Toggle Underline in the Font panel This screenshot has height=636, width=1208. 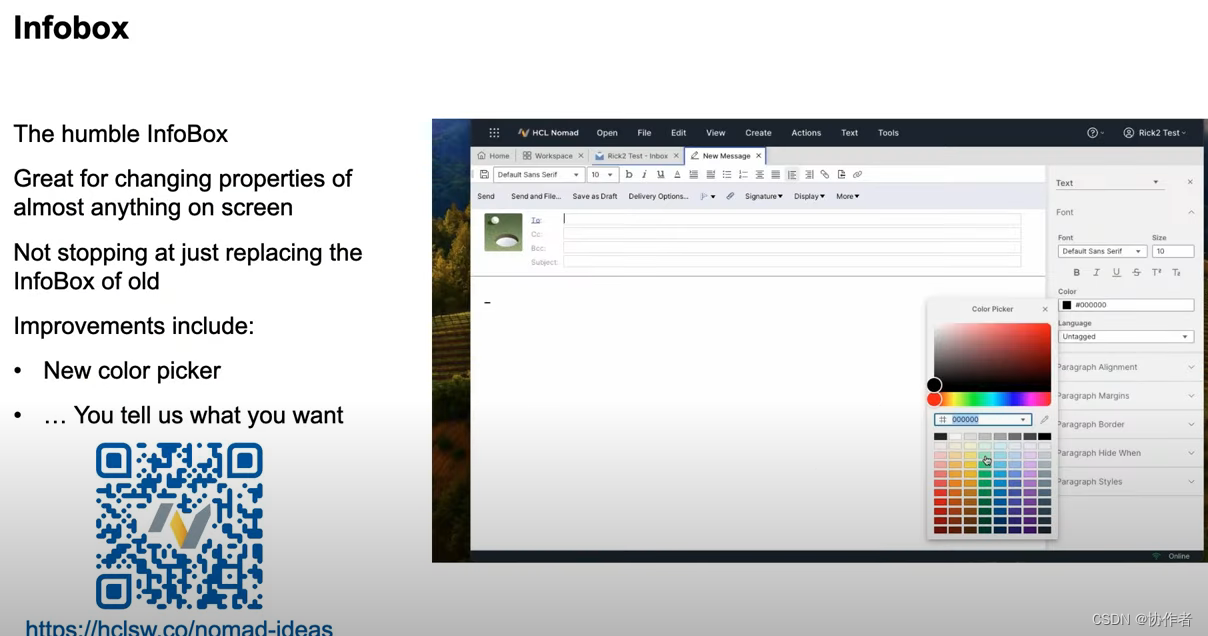pos(1116,272)
